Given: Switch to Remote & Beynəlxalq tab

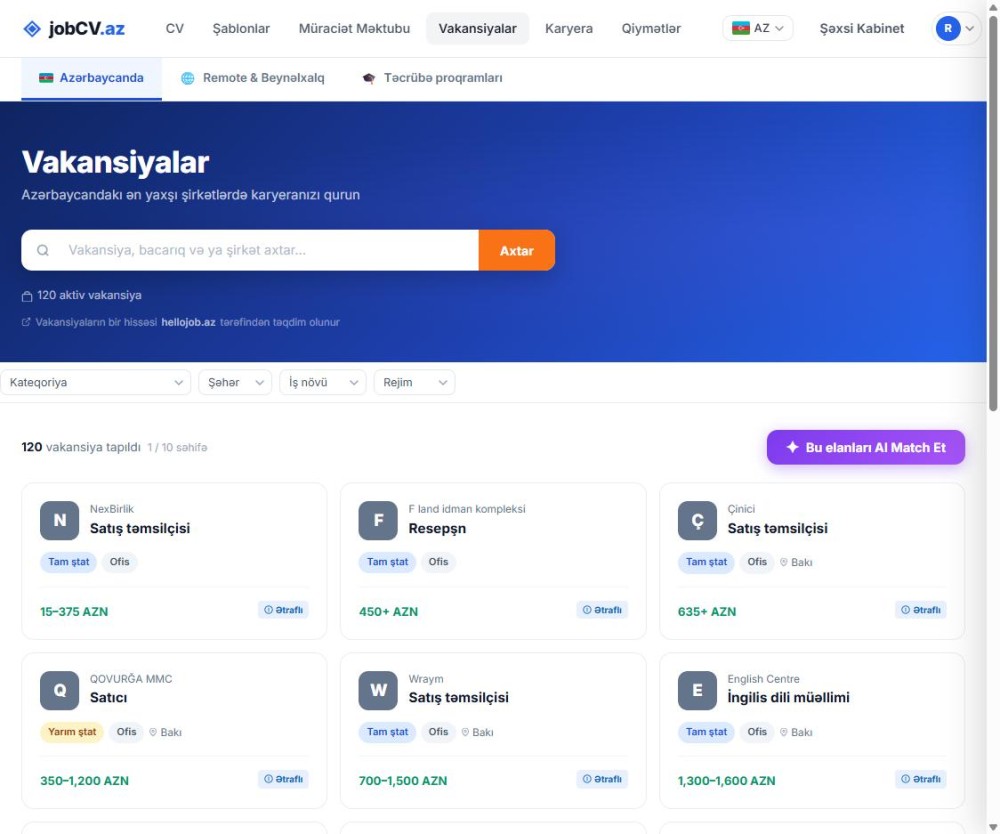Looking at the screenshot, I should point(253,78).
